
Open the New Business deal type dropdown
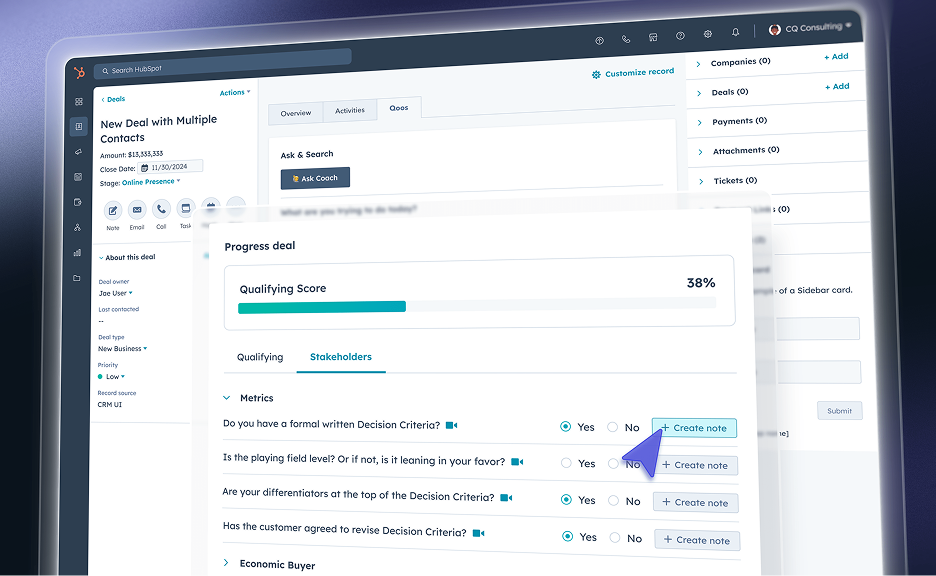(122, 349)
